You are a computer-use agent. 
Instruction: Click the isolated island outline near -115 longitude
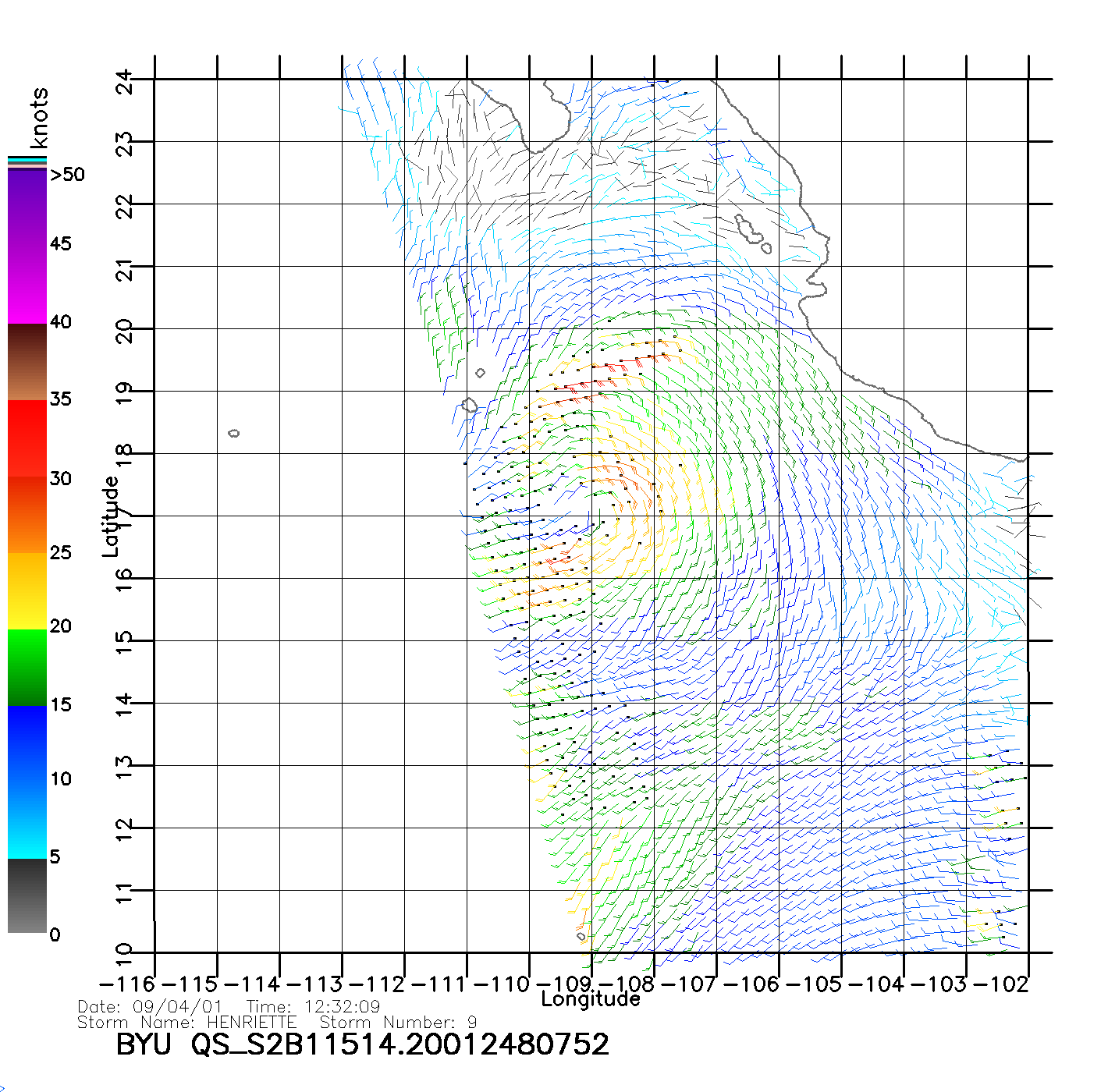[233, 433]
